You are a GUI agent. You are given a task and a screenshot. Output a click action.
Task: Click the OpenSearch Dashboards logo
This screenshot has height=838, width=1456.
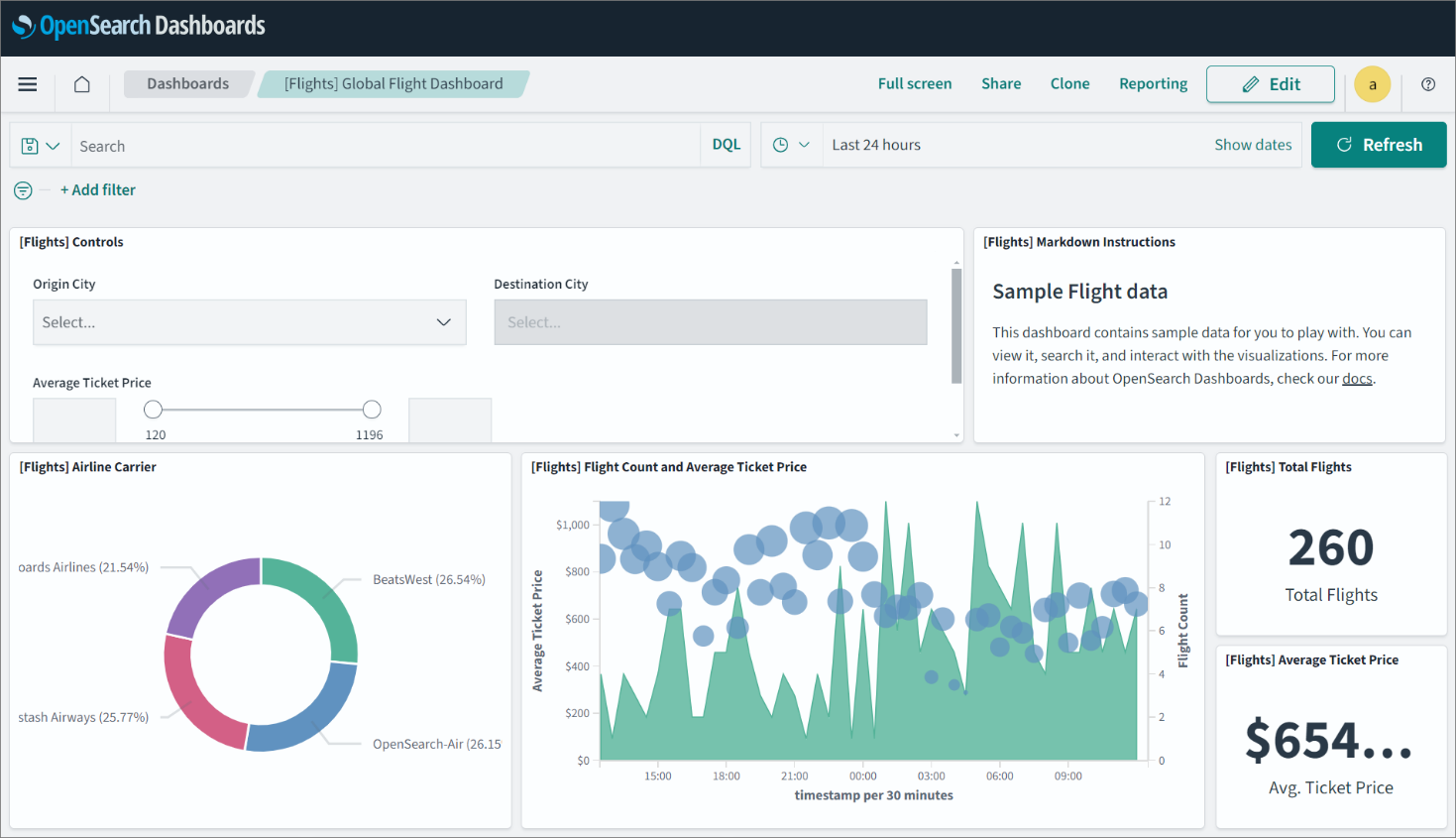(138, 26)
